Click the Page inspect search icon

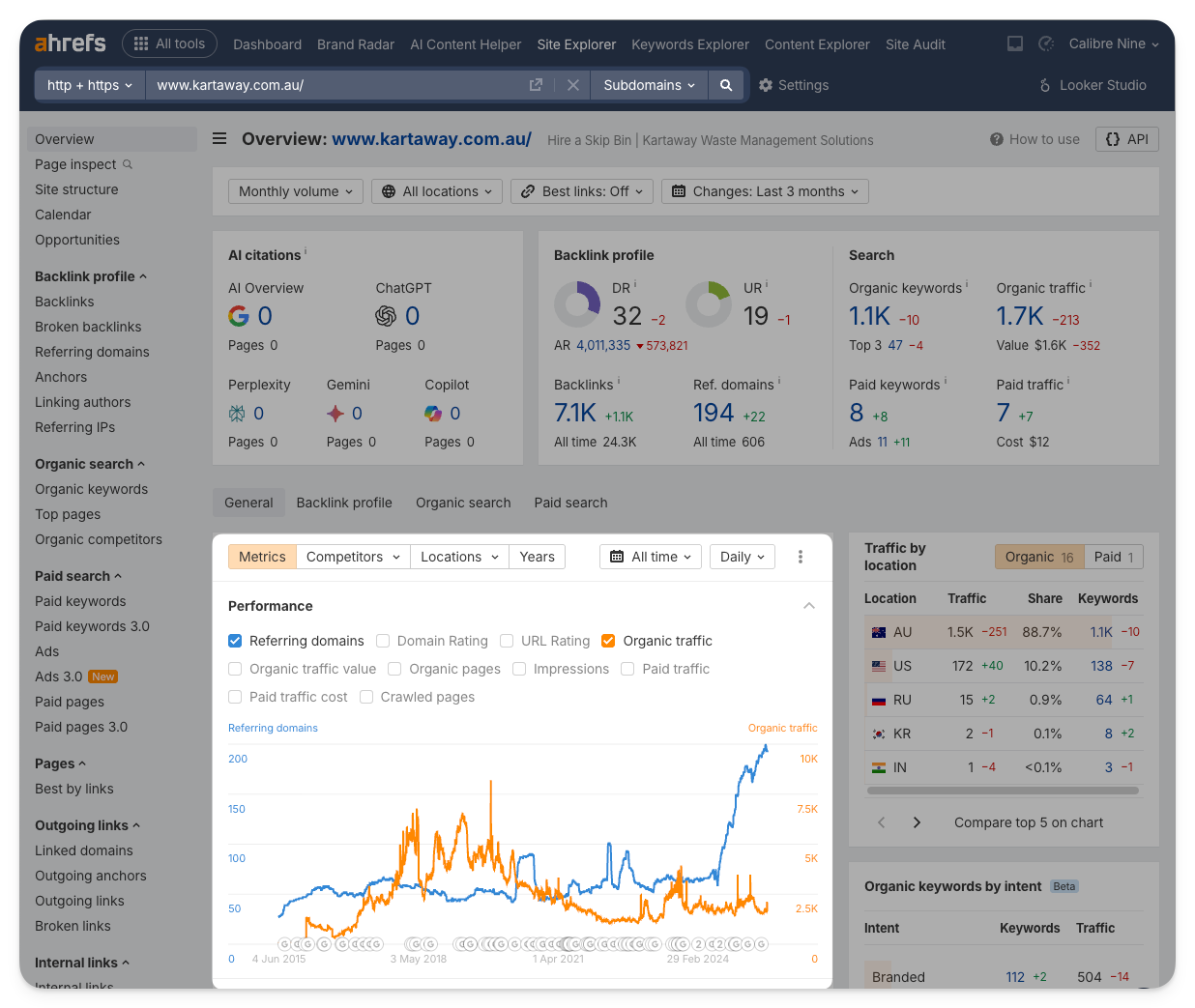[128, 164]
